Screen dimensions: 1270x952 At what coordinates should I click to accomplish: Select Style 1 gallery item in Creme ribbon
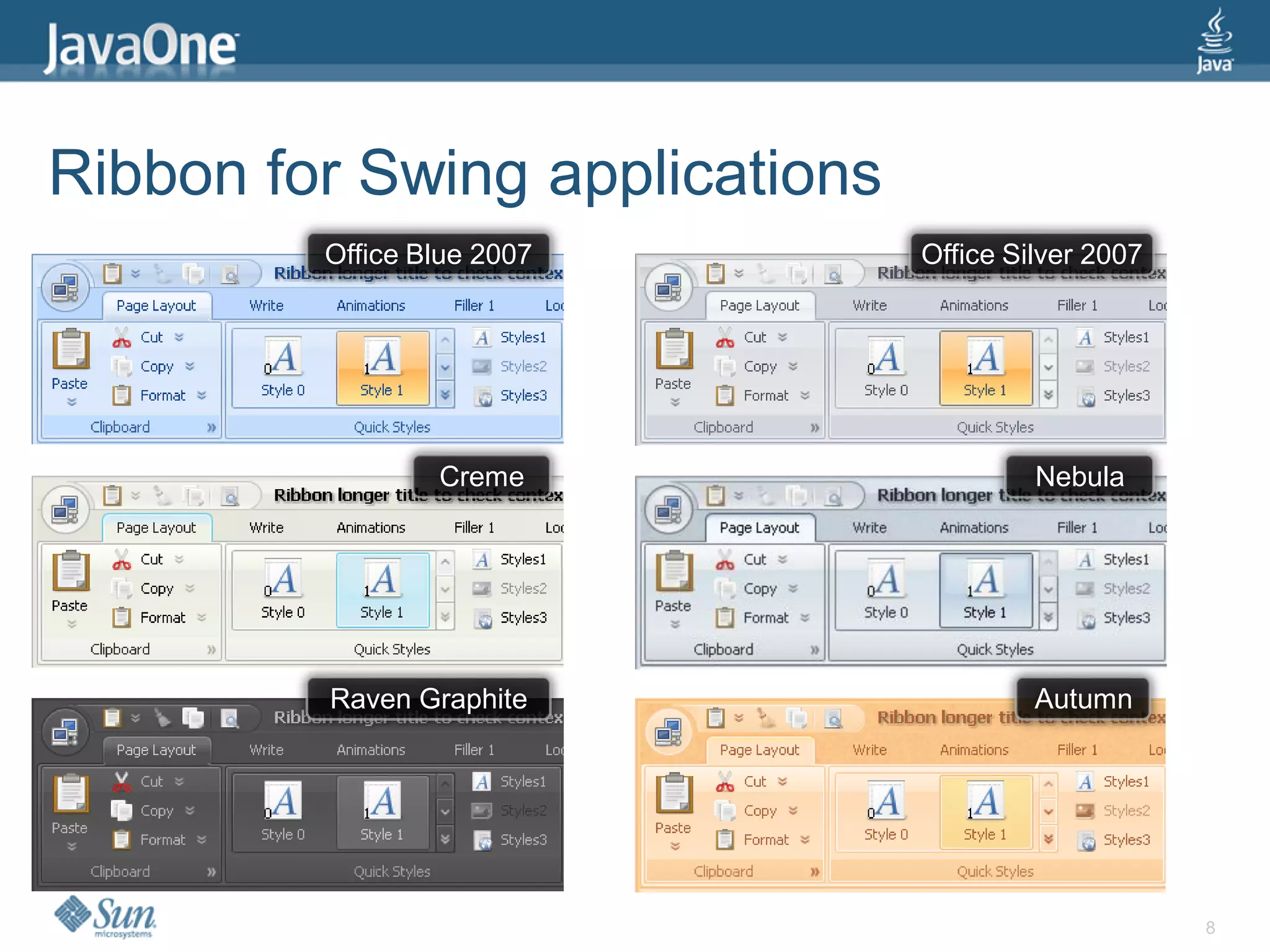[x=382, y=590]
